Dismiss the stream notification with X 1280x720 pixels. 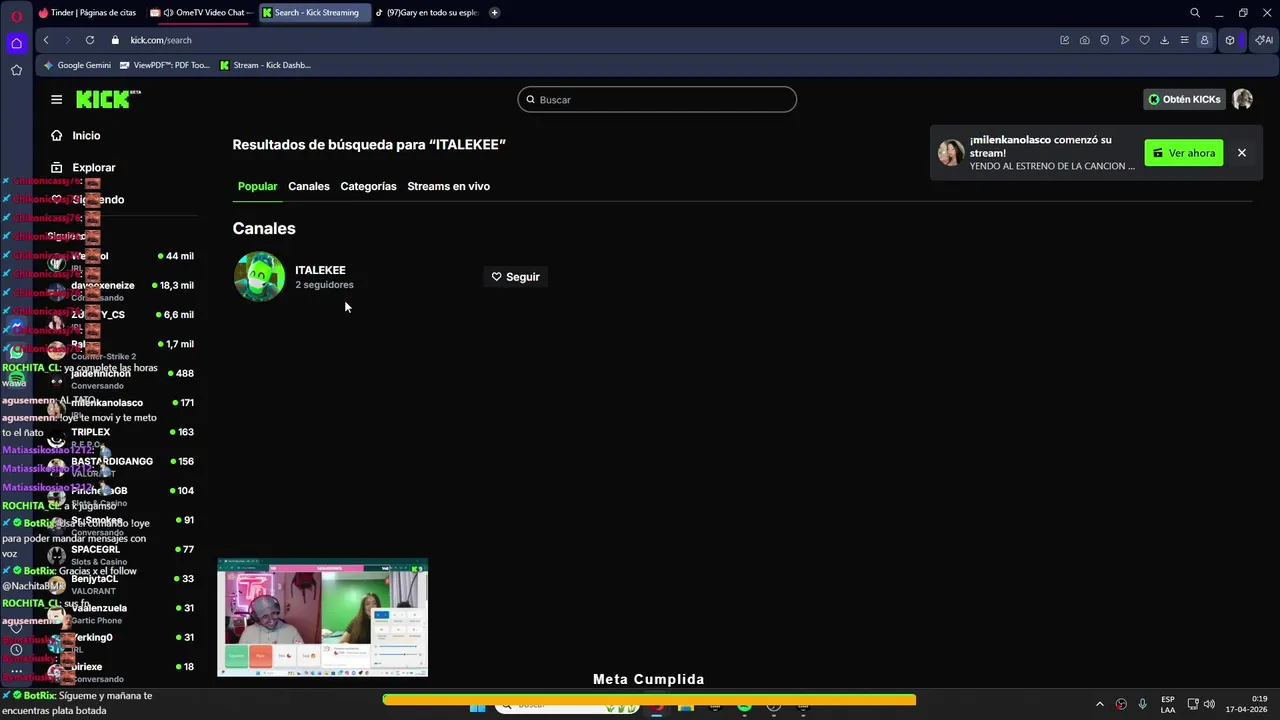(1242, 153)
